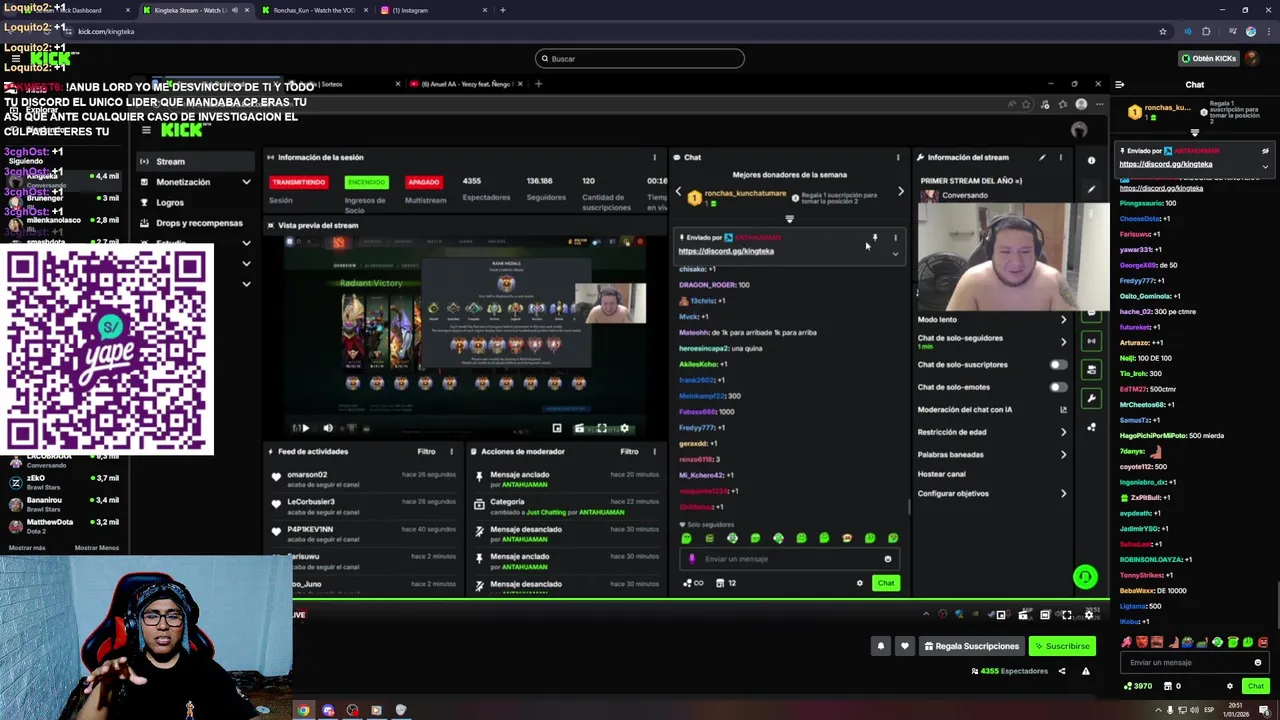
Task: Open the Feed de actividades three-dot menu
Action: click(x=451, y=451)
